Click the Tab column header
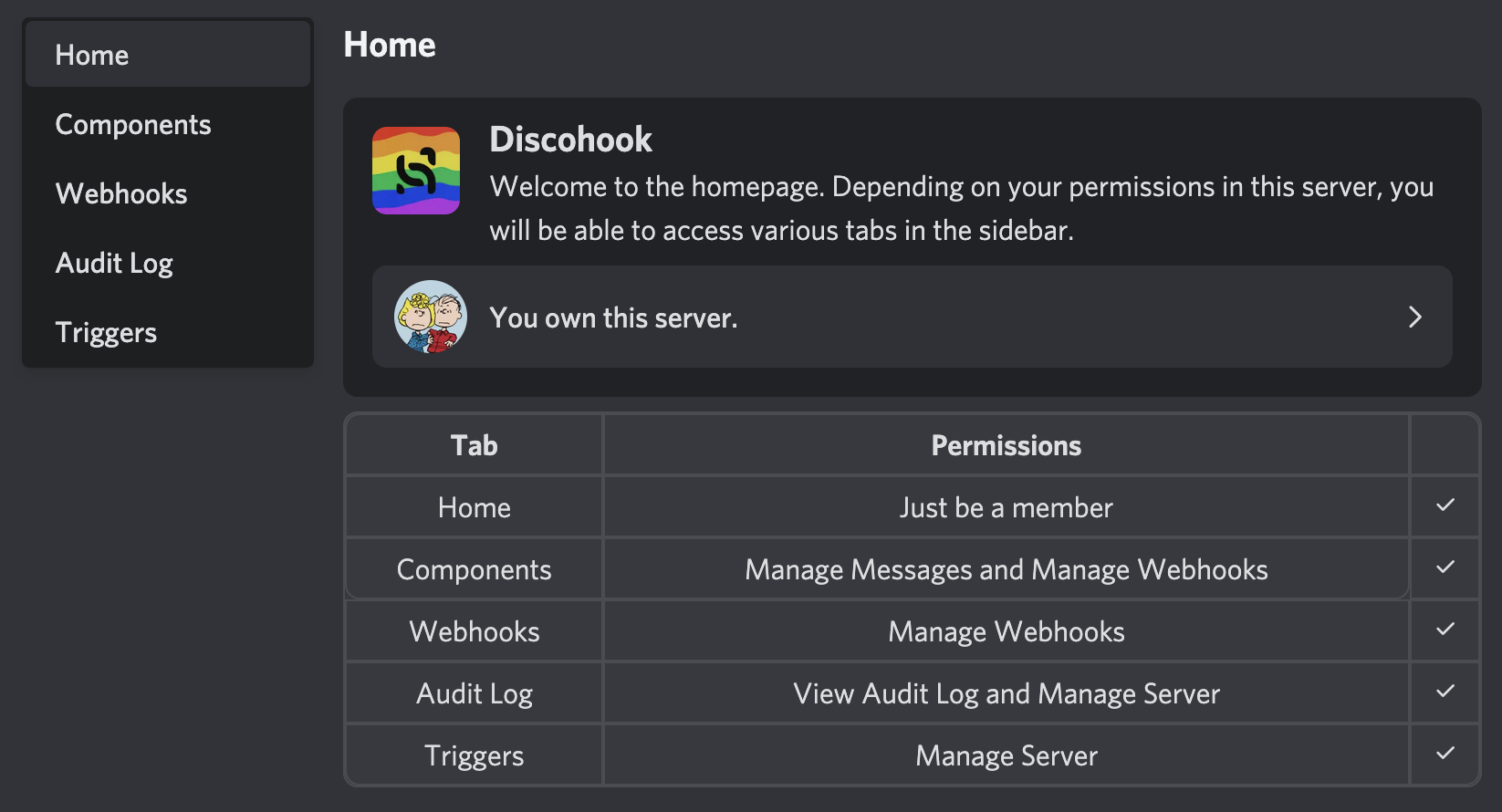The height and width of the screenshot is (812, 1502). [x=475, y=445]
